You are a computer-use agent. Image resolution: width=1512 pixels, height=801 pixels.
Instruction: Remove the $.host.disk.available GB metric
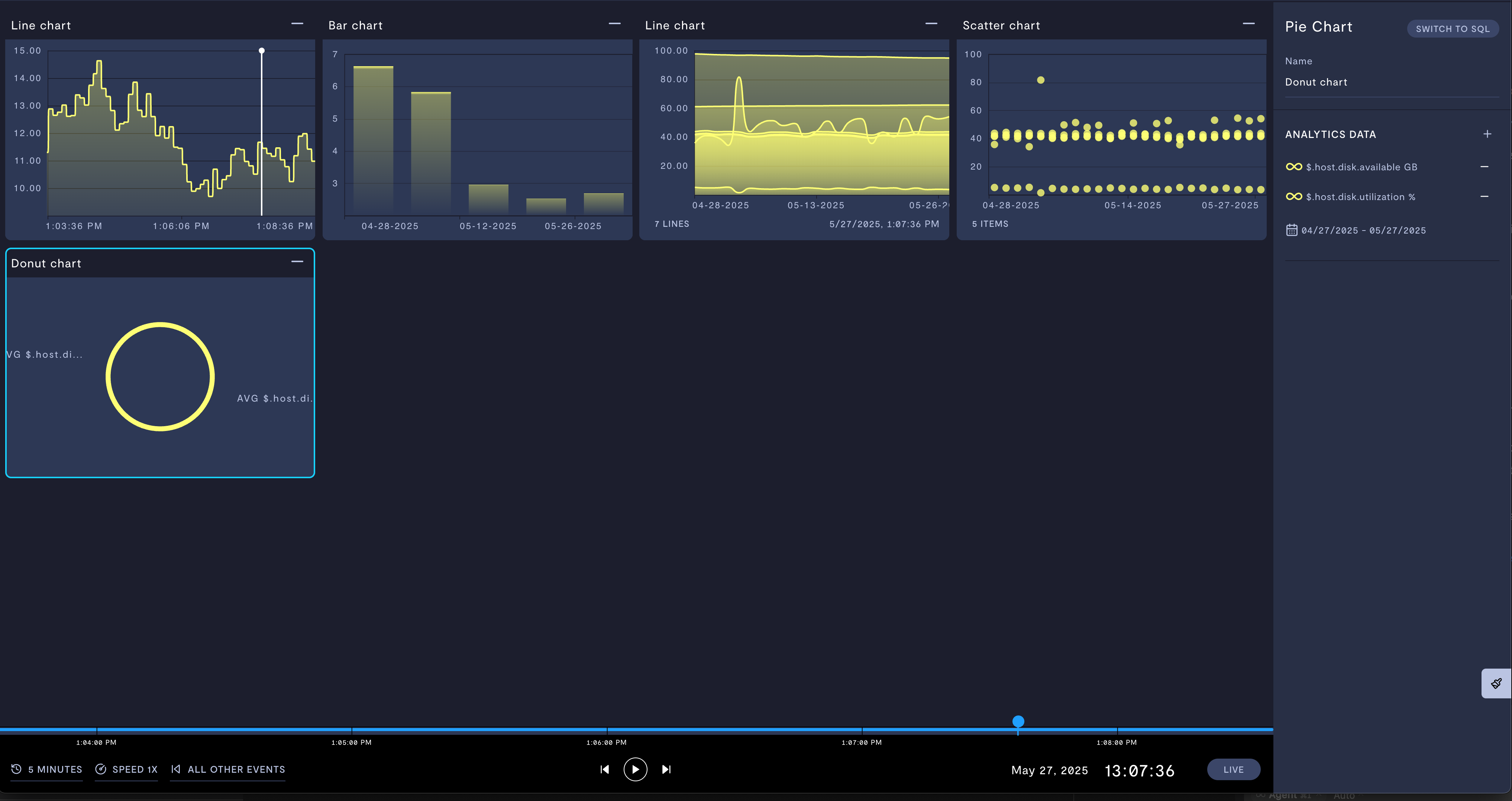click(1484, 167)
